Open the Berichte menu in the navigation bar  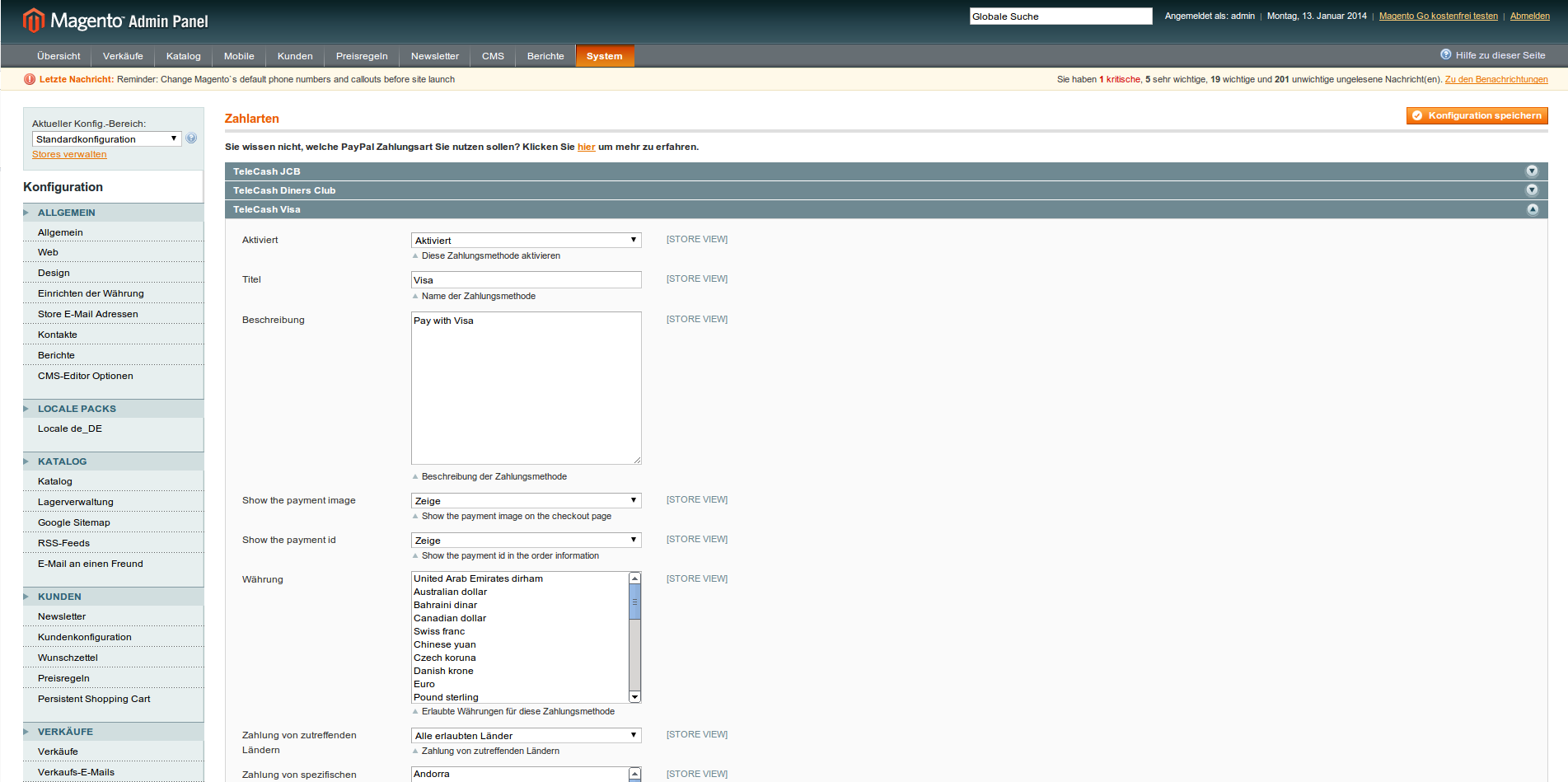[x=545, y=56]
